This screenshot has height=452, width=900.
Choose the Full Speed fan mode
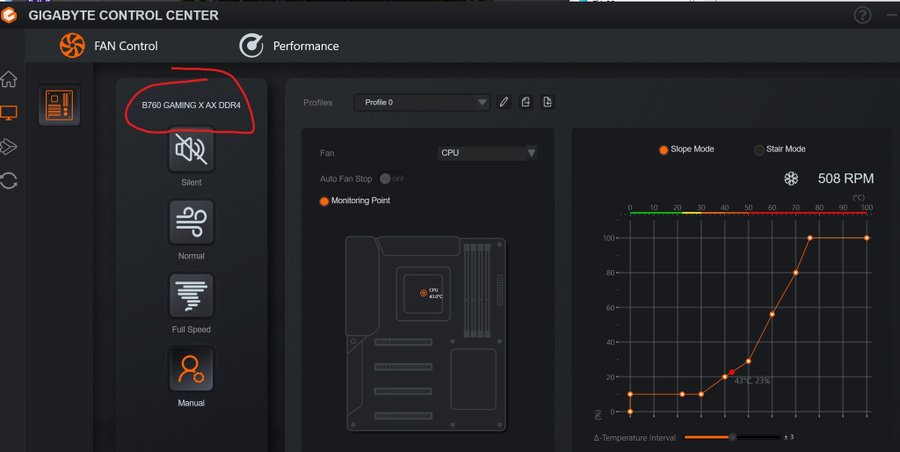[191, 296]
